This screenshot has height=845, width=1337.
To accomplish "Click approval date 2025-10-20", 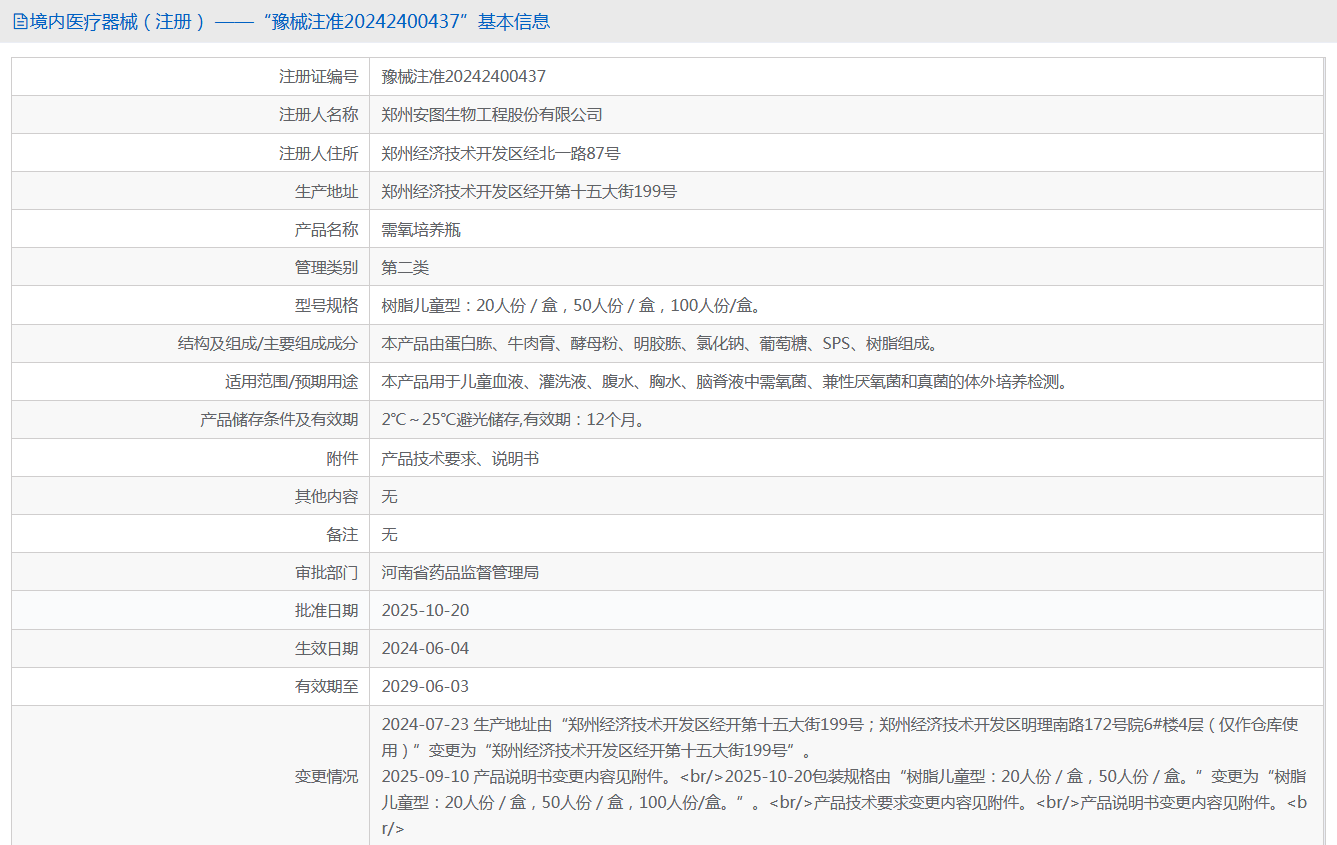I will 425,610.
